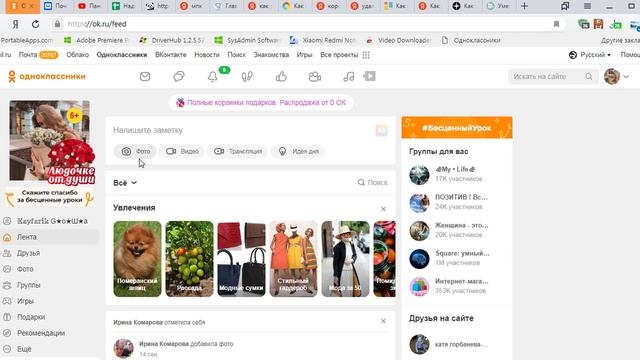This screenshot has height=360, width=640.
Task: Open the ВКонтакте link in top bar
Action: (171, 55)
